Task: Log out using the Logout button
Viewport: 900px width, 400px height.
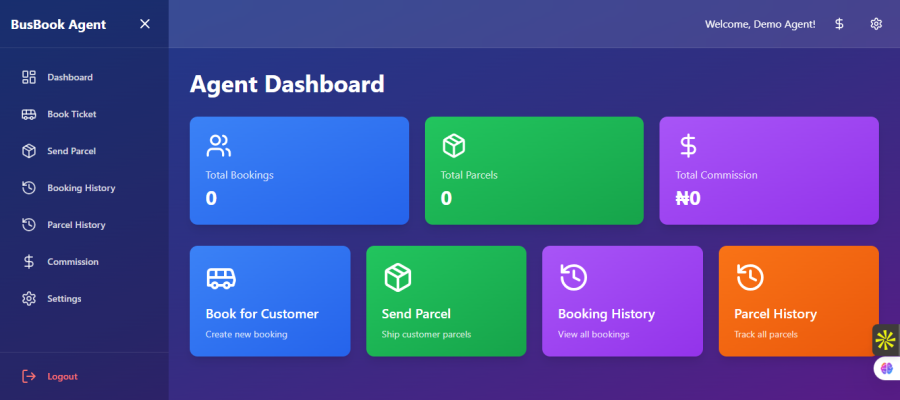Action: (x=61, y=377)
